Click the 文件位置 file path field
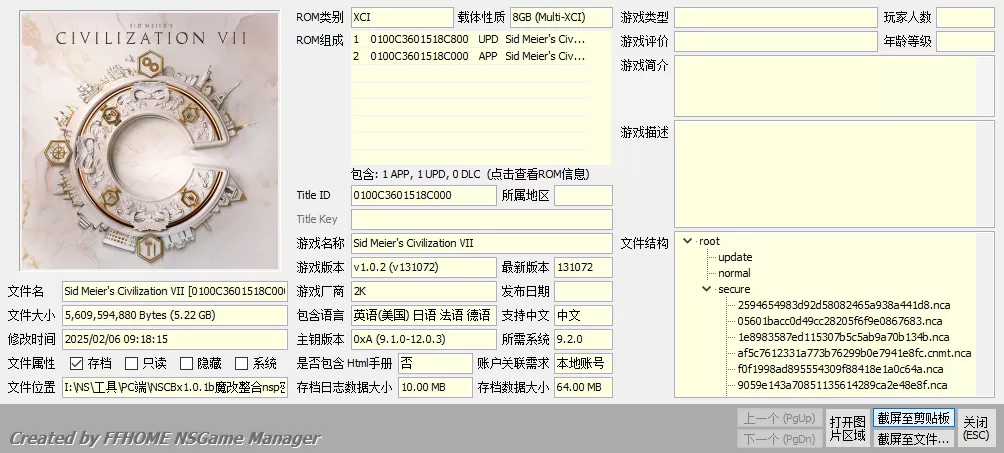The height and width of the screenshot is (453, 1004). point(174,387)
